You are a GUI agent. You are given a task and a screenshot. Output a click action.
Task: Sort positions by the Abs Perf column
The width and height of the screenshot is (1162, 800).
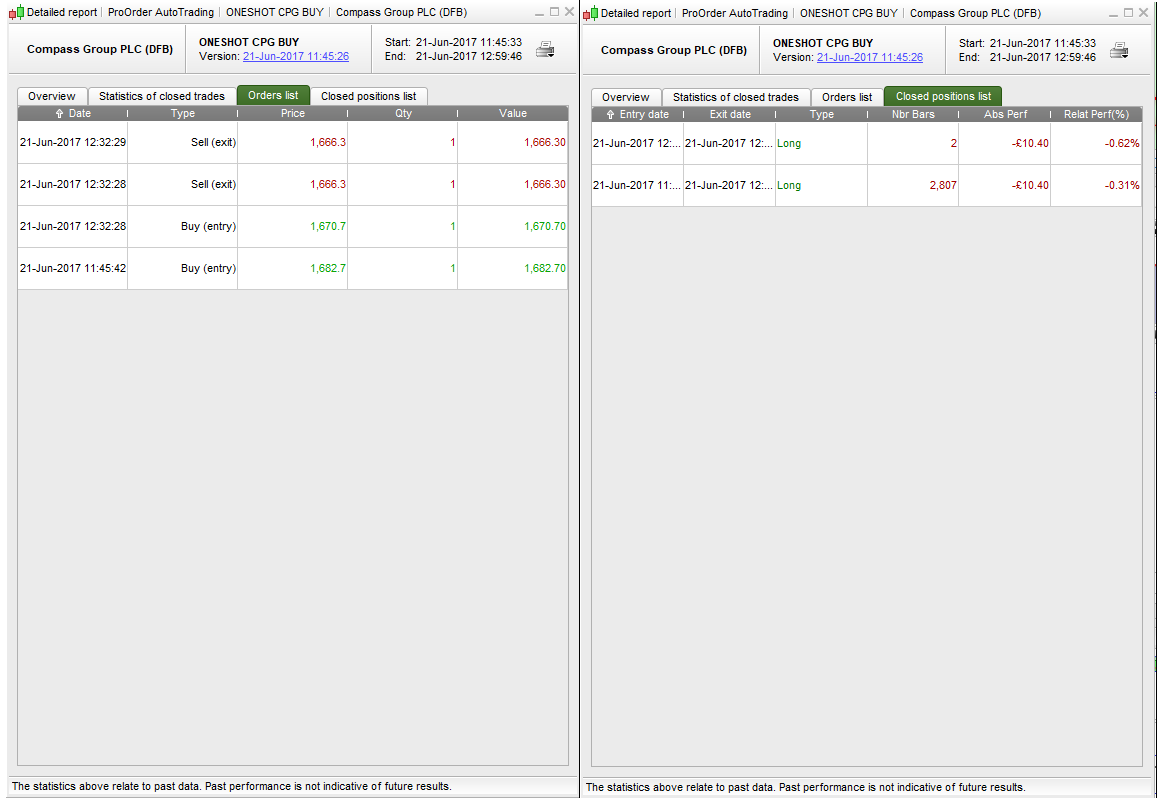(1005, 114)
